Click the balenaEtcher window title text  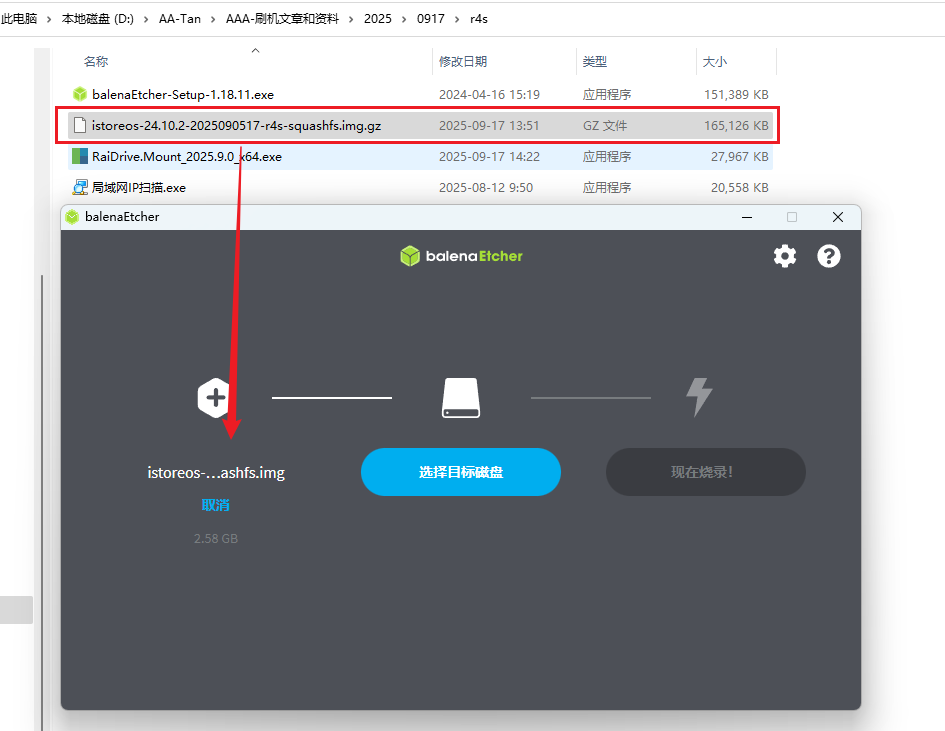click(x=122, y=217)
